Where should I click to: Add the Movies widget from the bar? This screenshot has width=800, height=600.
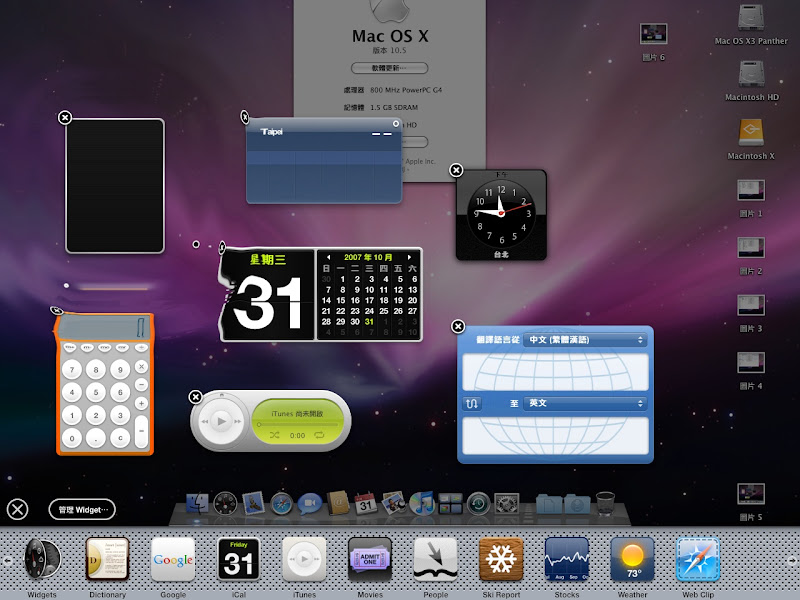370,559
